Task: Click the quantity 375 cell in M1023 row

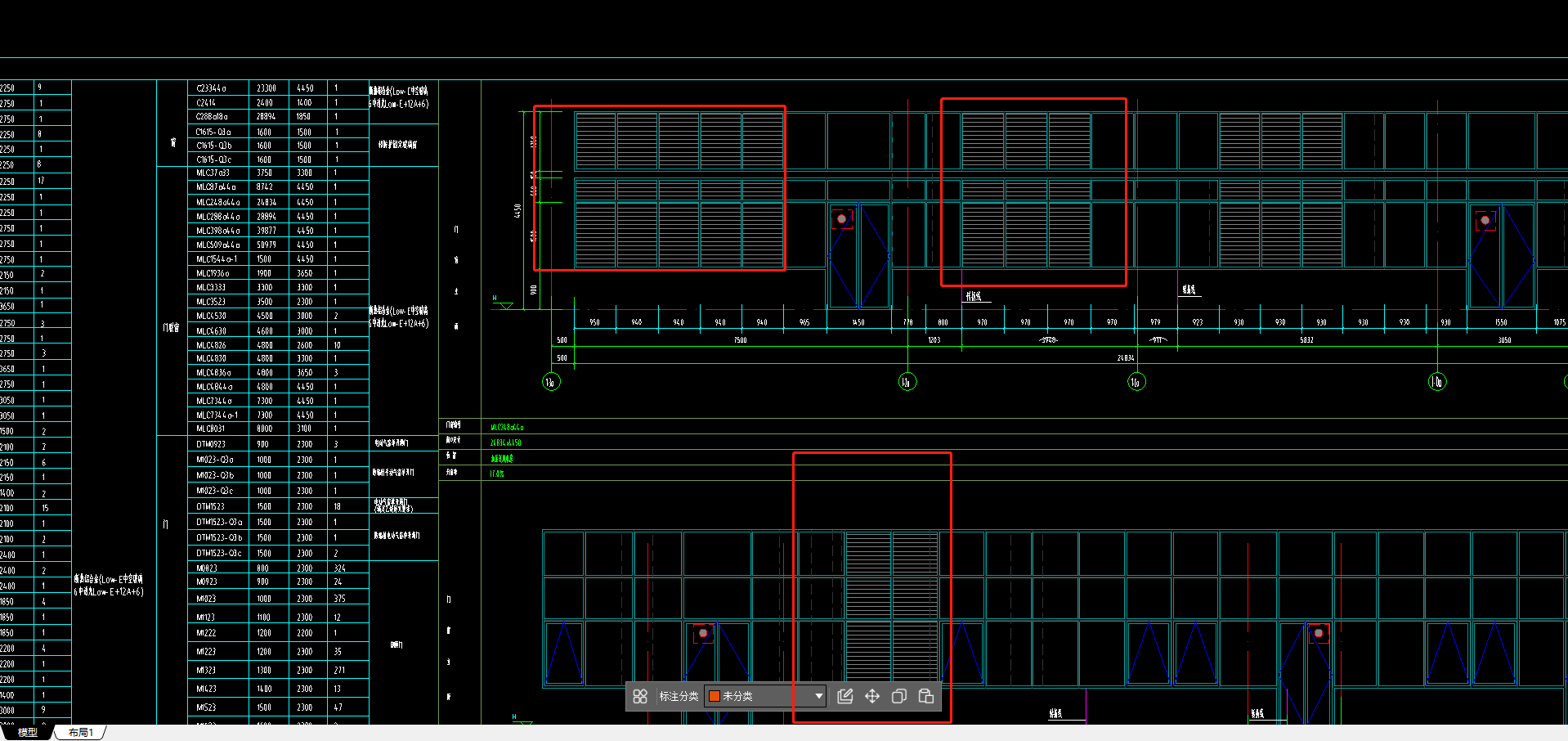Action: click(x=339, y=599)
